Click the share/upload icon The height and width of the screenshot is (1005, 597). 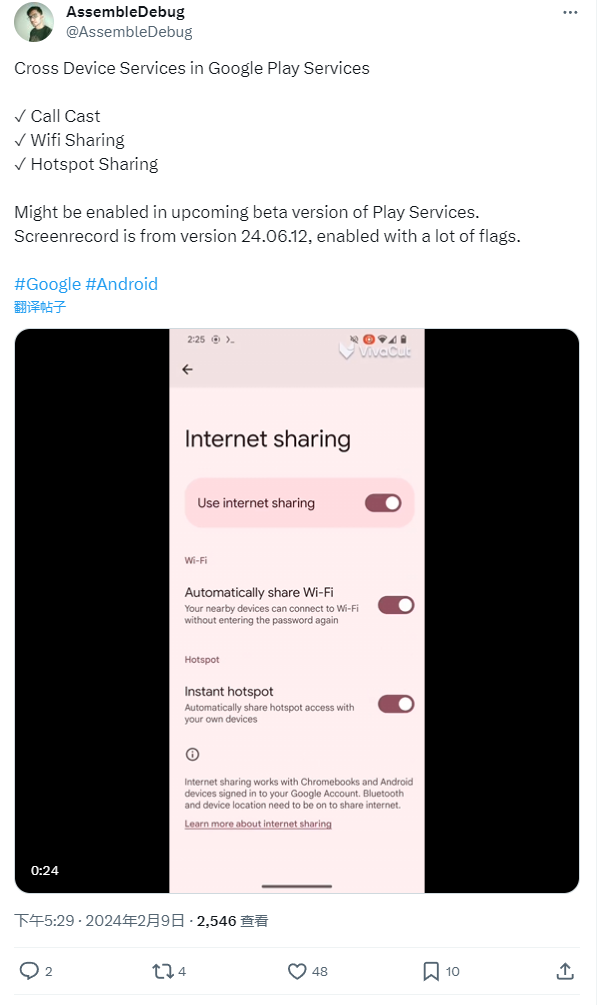tap(564, 971)
